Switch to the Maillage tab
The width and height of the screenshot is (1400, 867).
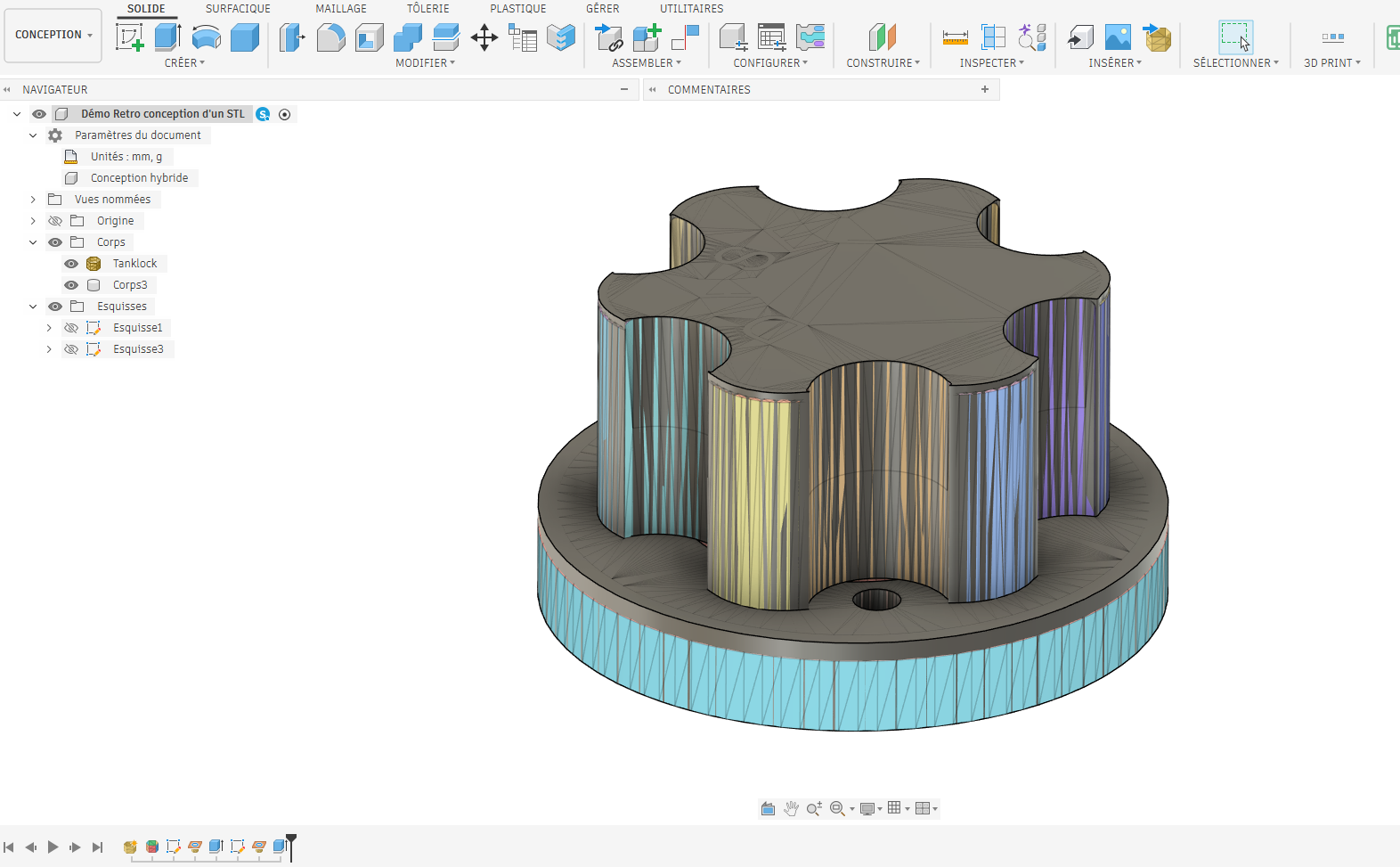pyautogui.click(x=341, y=9)
